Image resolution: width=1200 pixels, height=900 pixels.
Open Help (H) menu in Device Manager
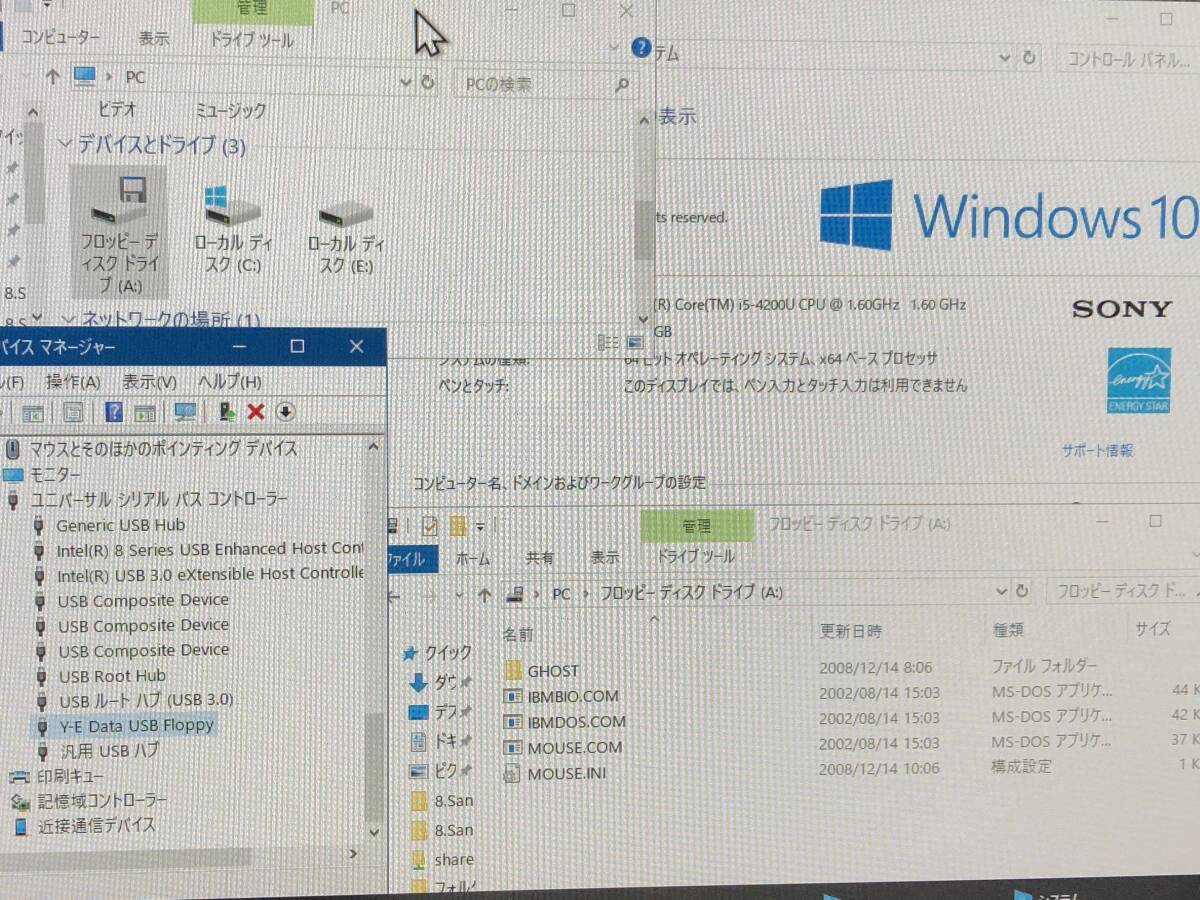coord(229,382)
